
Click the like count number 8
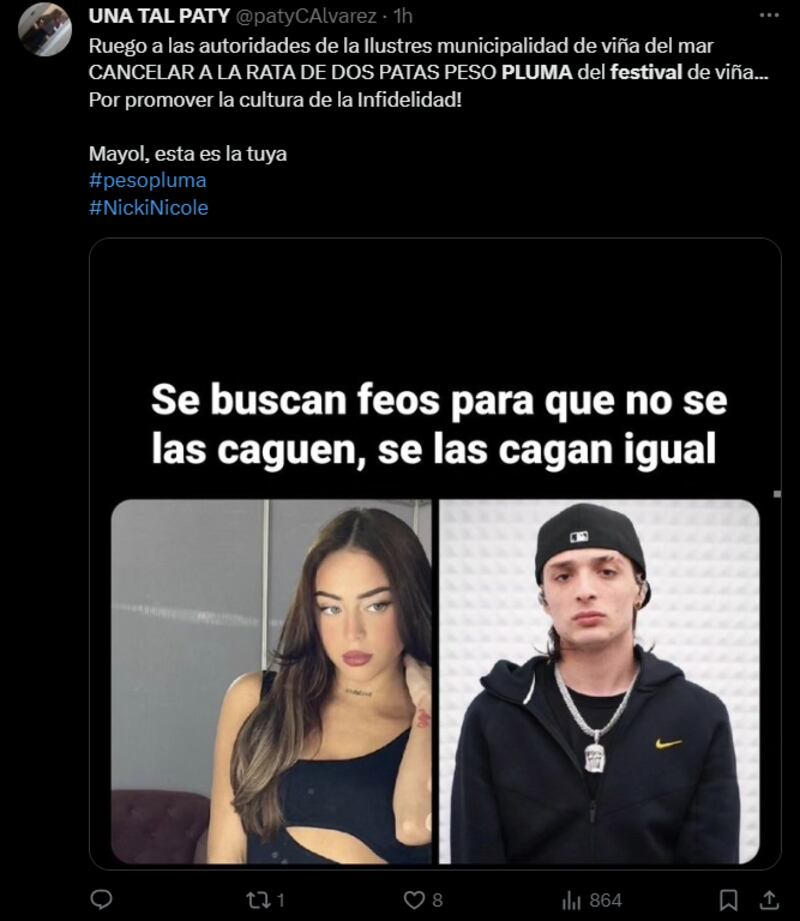tap(438, 900)
